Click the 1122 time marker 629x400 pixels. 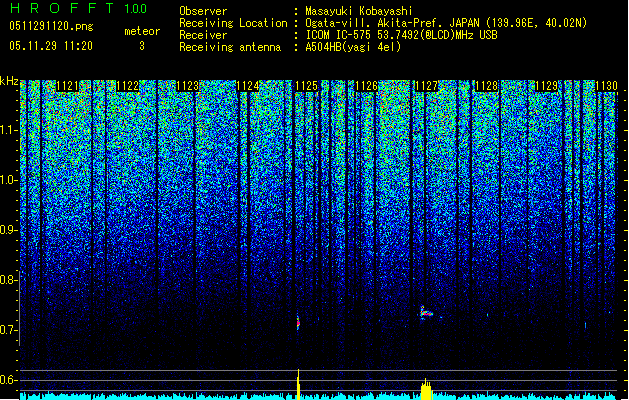pos(128,86)
